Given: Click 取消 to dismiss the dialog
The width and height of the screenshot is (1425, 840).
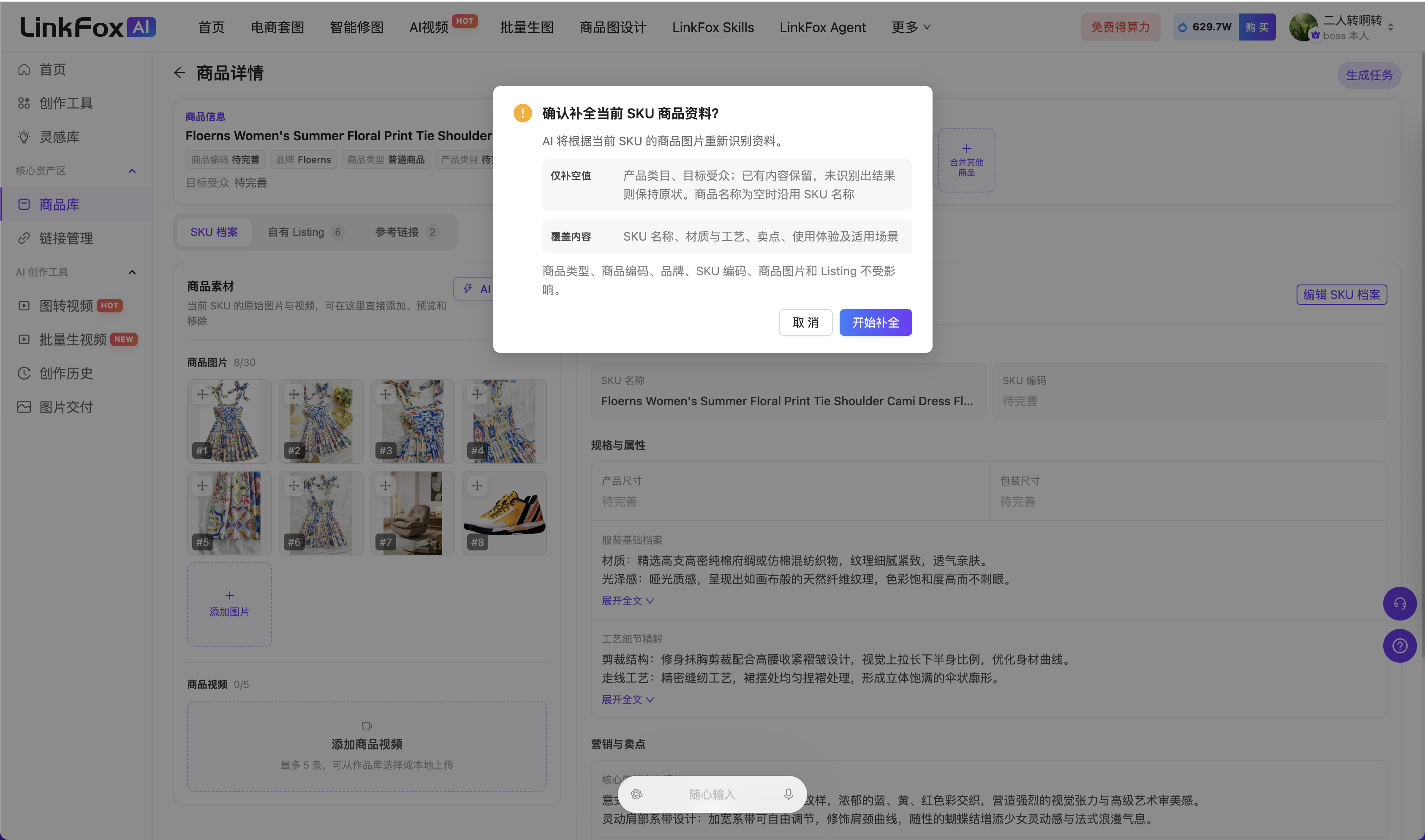Looking at the screenshot, I should point(805,322).
